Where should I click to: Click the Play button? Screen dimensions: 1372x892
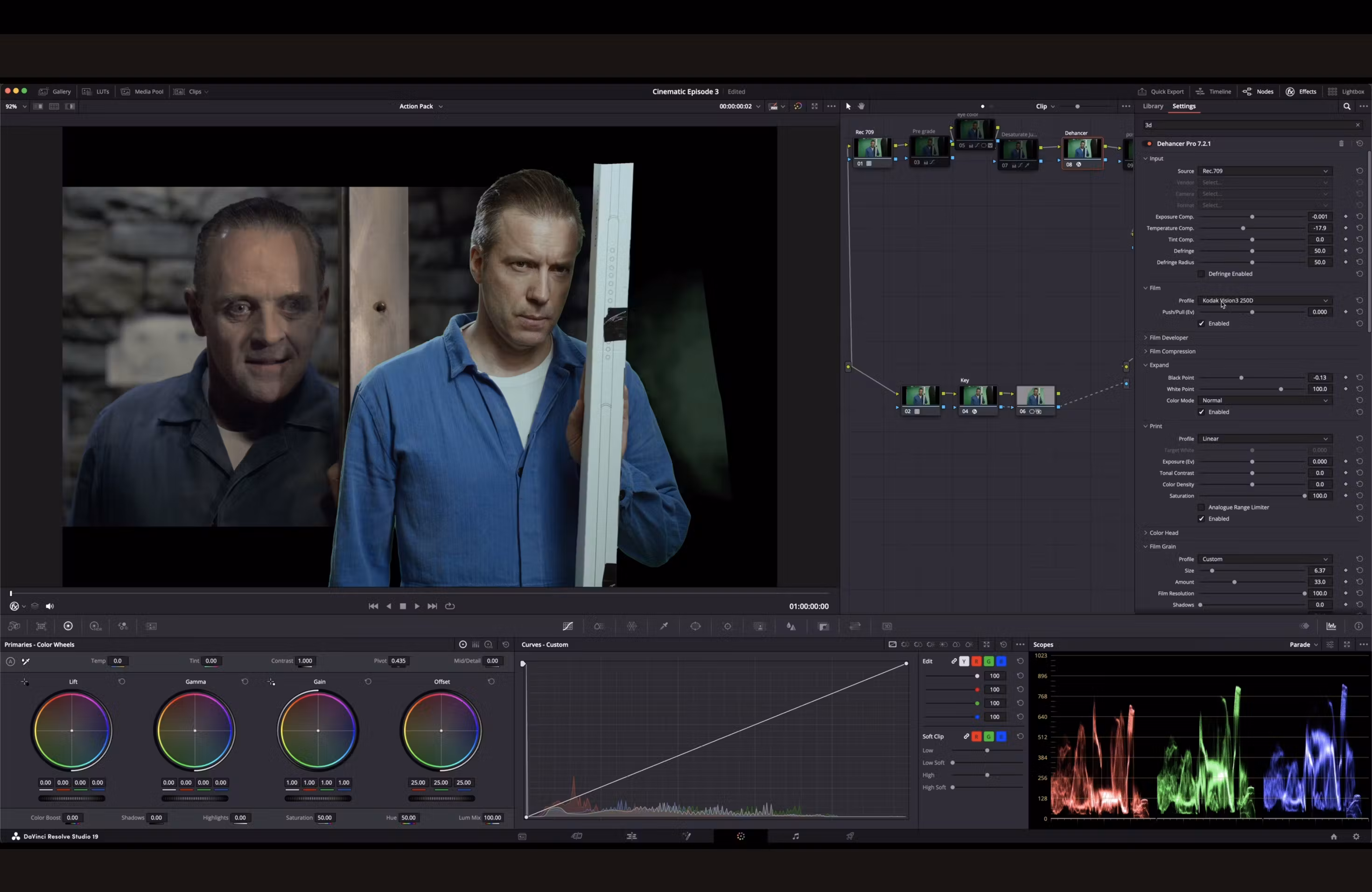click(417, 606)
